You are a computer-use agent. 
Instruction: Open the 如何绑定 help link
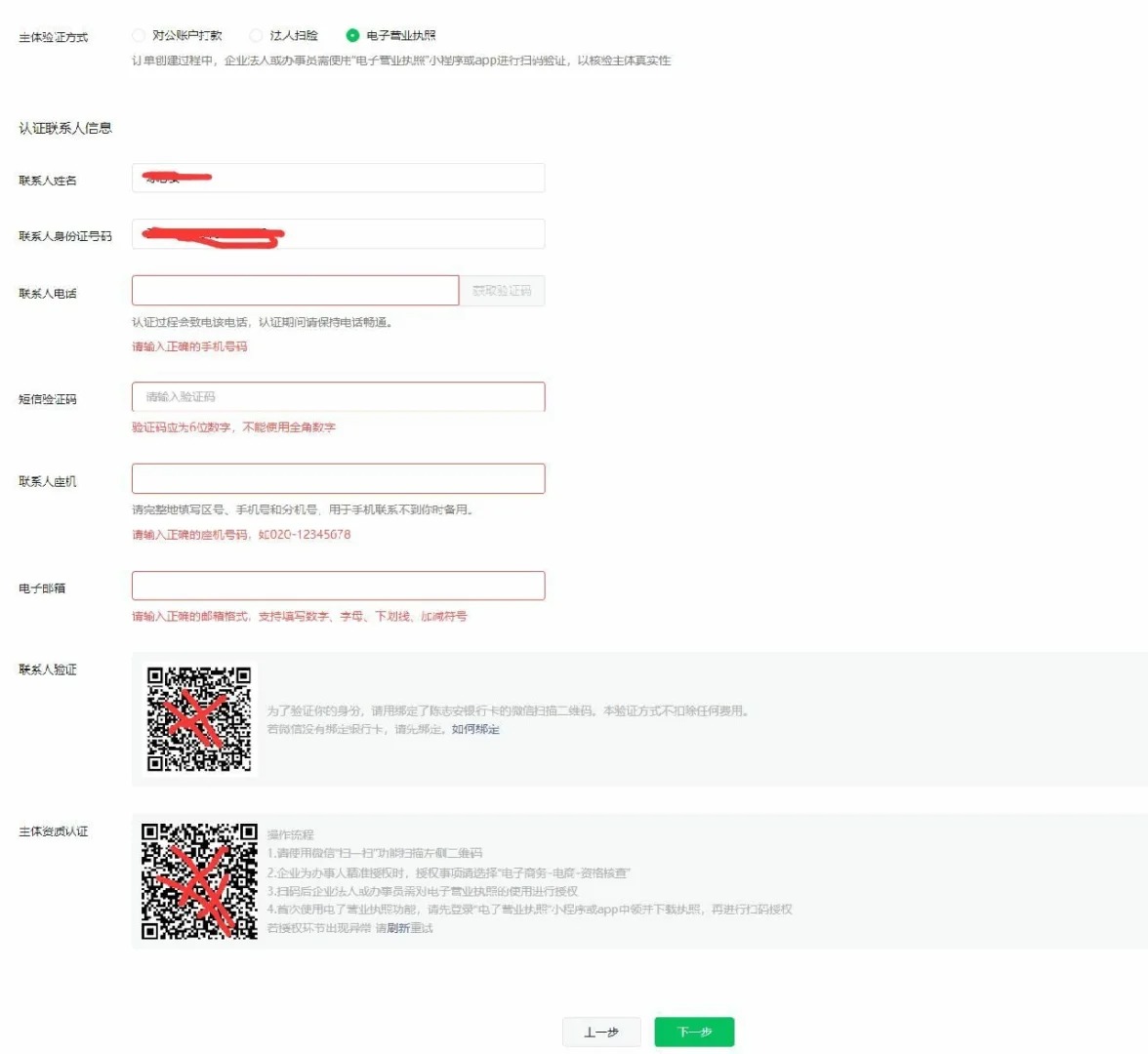point(475,729)
